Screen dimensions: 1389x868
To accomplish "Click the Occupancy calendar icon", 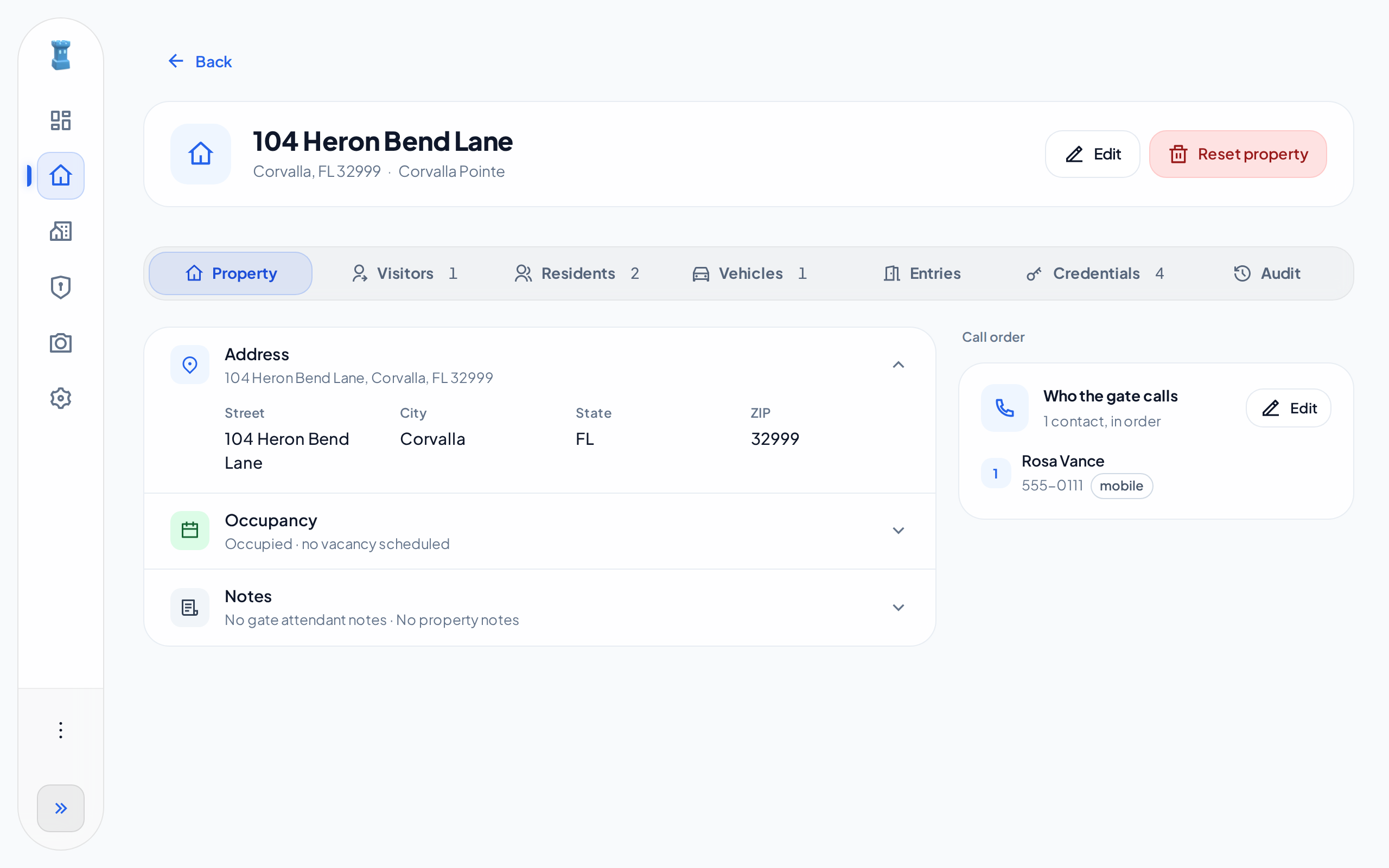I will click(189, 531).
